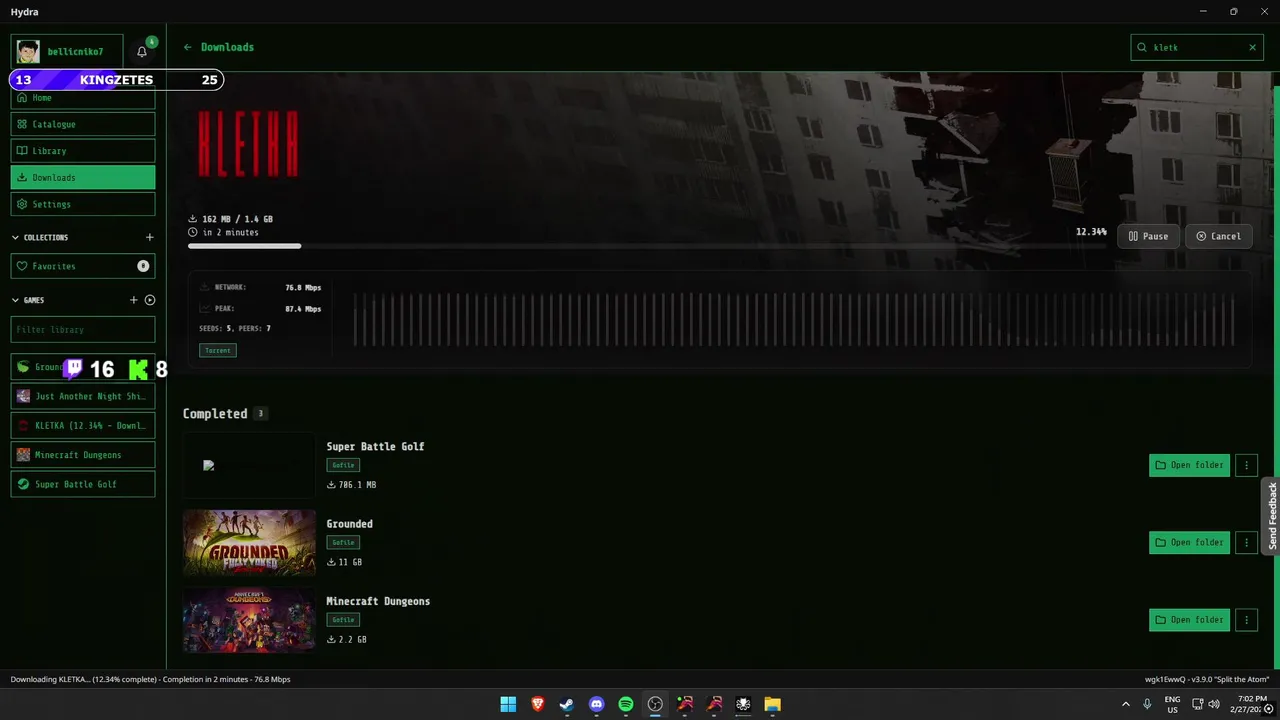Open the Favorites collection
Screen dimensions: 1280x720
83,266
